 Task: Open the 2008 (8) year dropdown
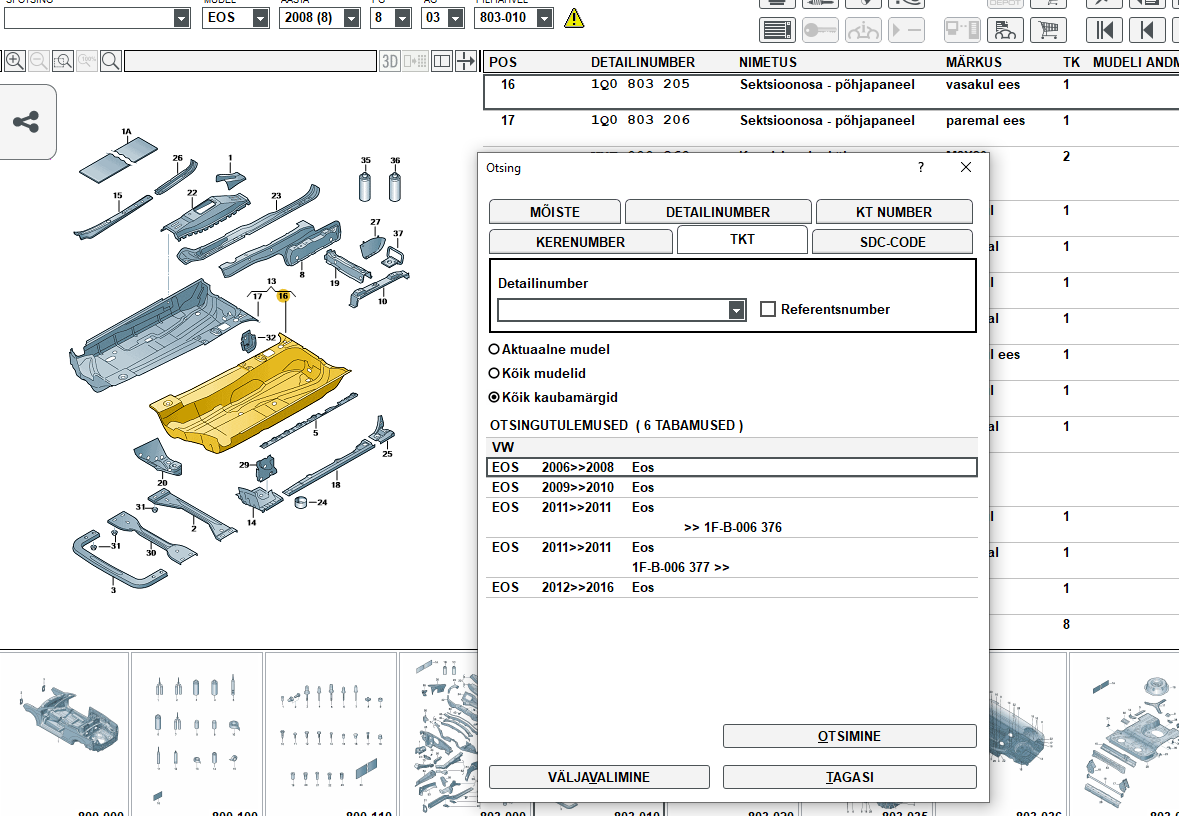tap(351, 18)
